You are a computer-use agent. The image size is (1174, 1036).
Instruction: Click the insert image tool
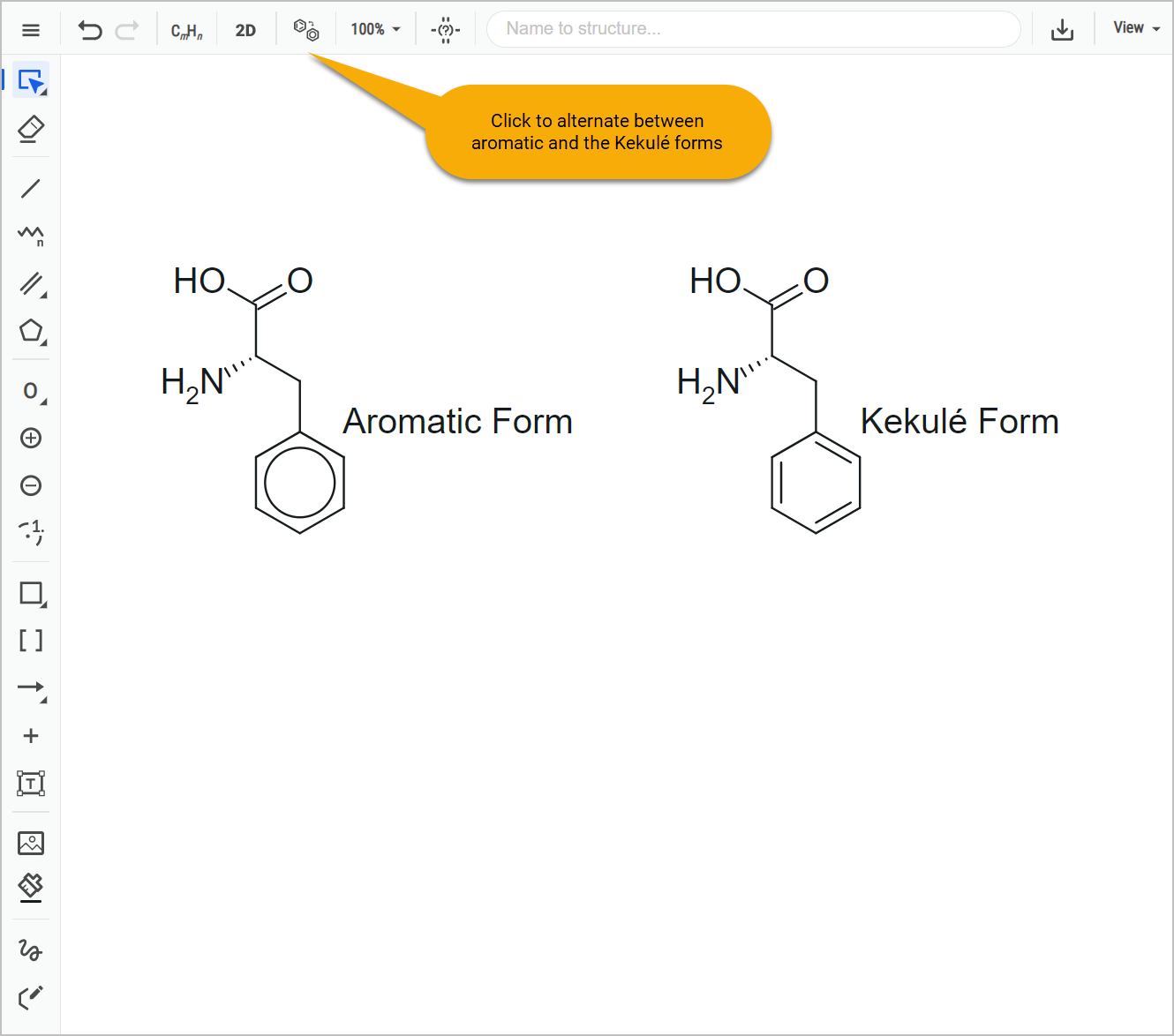[x=31, y=843]
